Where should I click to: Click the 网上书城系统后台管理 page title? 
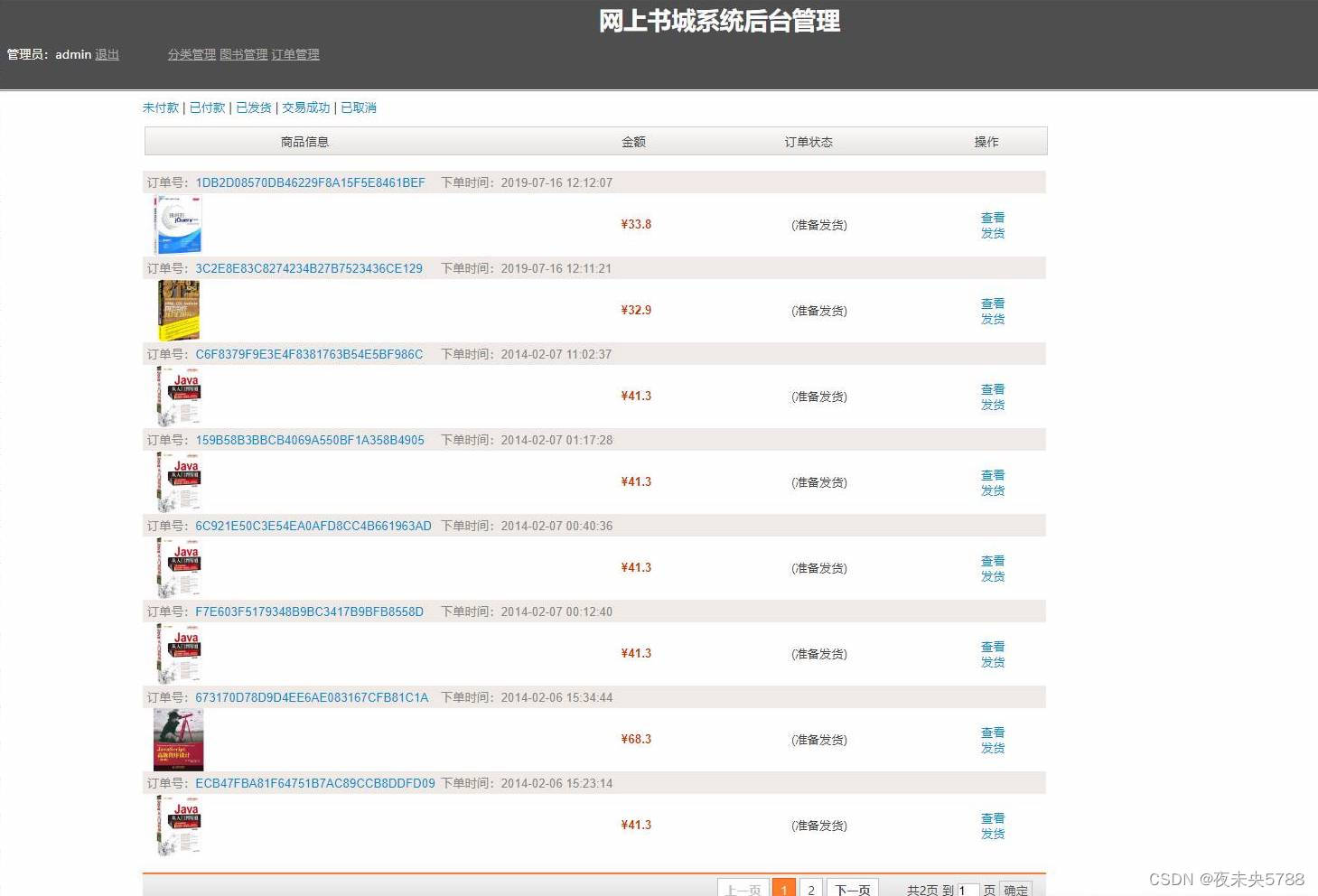coord(720,21)
